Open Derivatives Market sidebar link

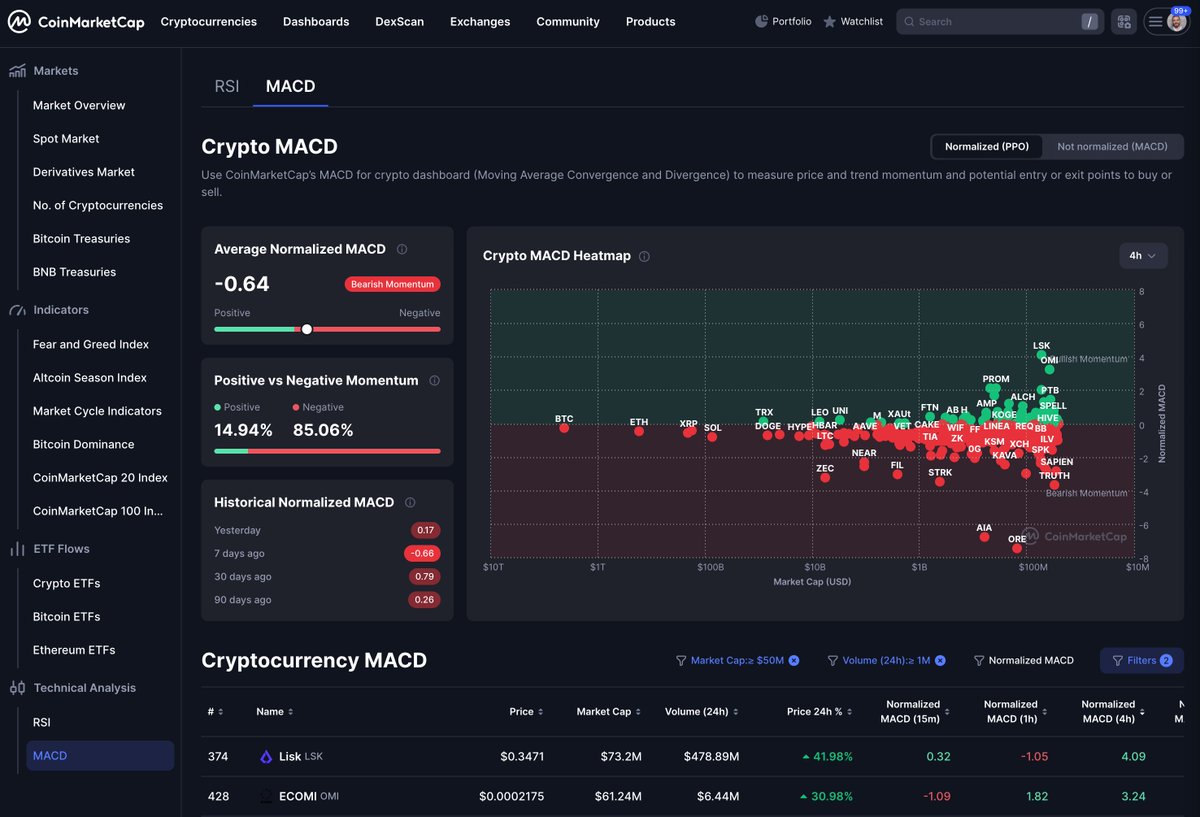(84, 172)
